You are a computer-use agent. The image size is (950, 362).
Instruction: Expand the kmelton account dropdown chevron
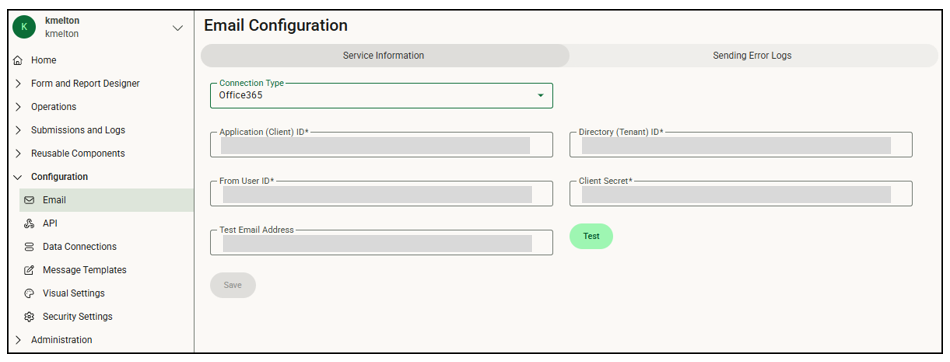coord(178,28)
